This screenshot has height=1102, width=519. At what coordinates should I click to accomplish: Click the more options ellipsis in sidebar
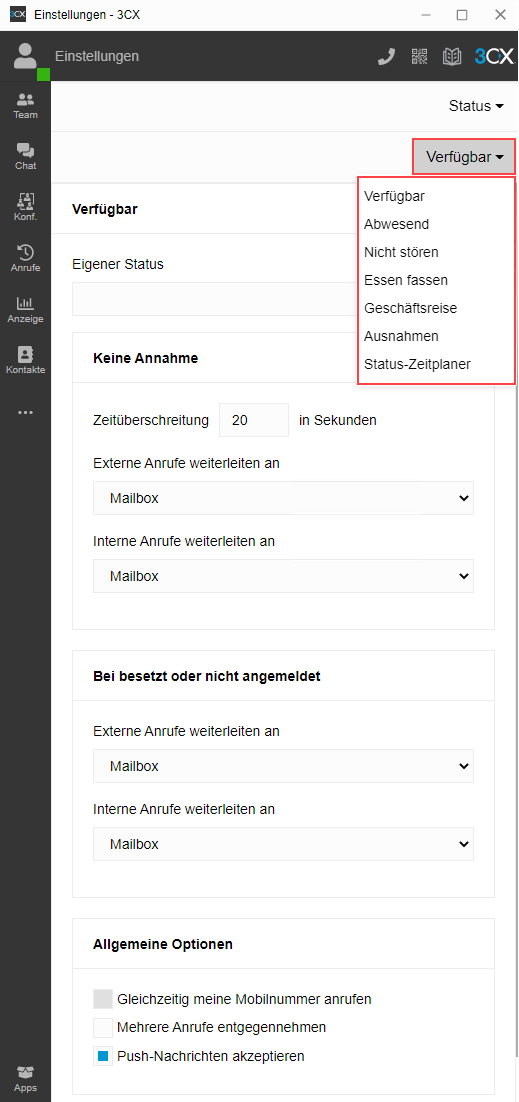tap(25, 413)
